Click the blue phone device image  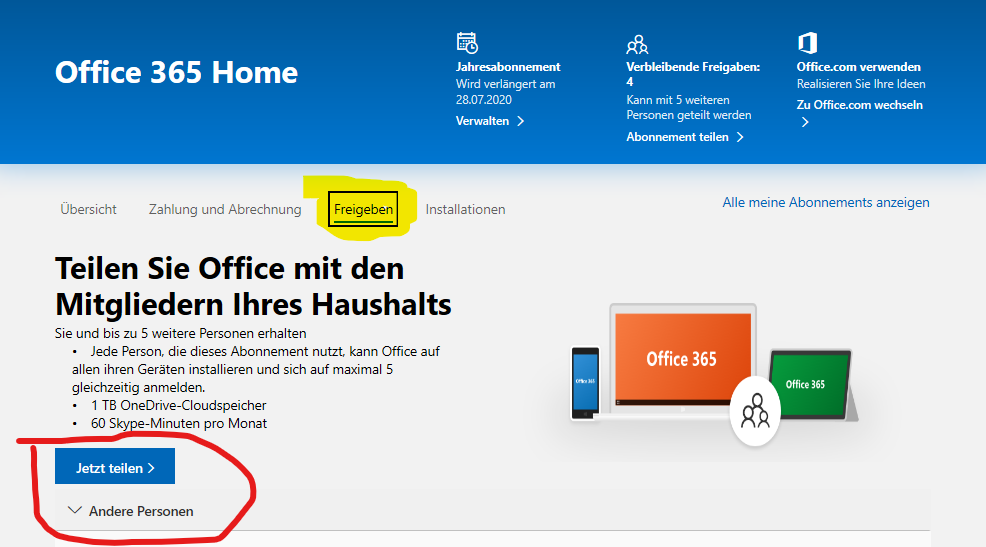click(x=585, y=383)
